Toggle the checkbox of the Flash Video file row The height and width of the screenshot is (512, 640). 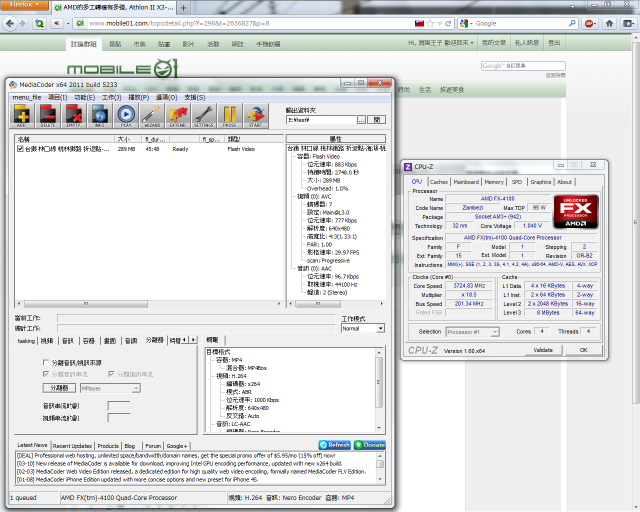point(20,149)
